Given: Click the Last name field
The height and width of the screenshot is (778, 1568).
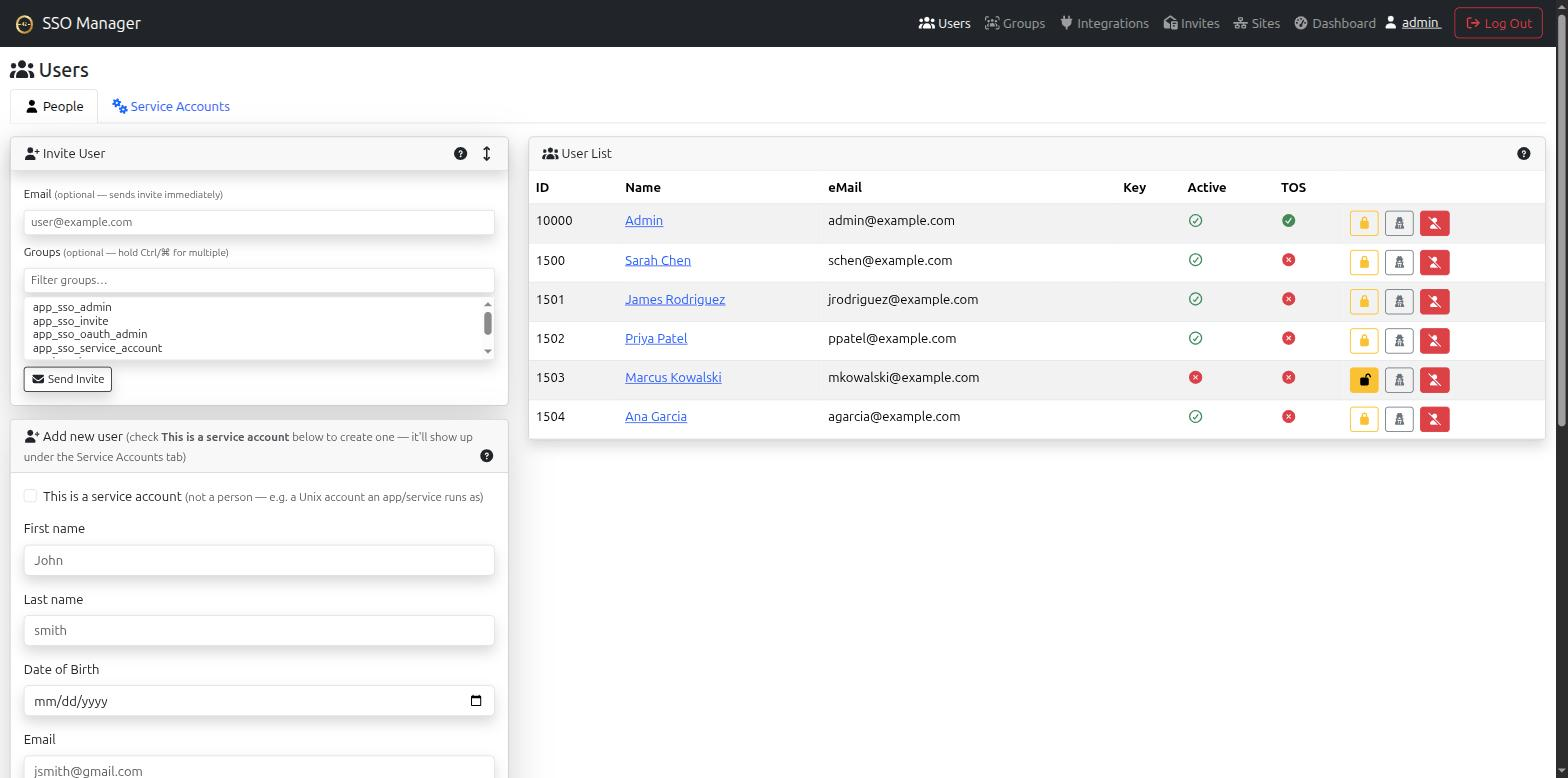Looking at the screenshot, I should point(259,630).
